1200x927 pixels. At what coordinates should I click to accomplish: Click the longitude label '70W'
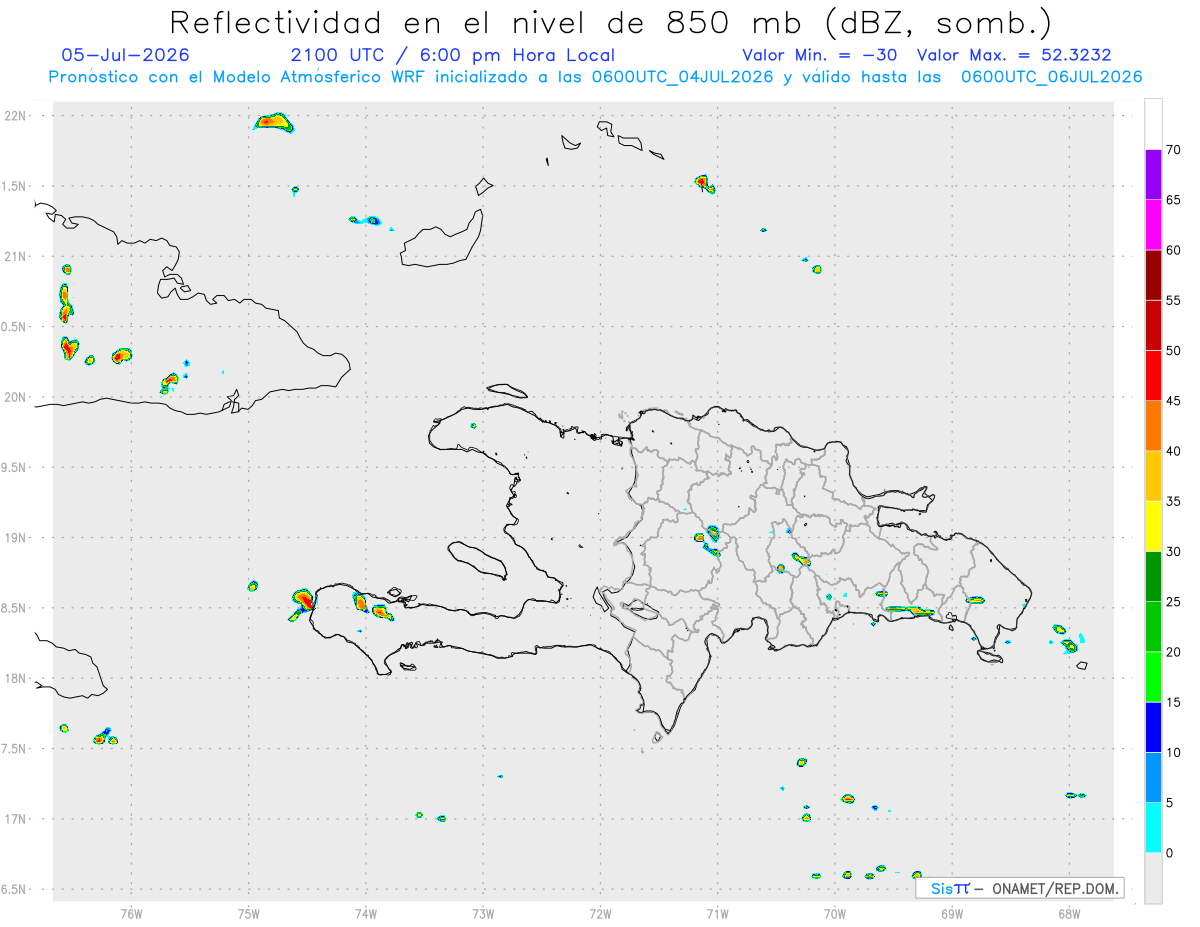coord(835,912)
